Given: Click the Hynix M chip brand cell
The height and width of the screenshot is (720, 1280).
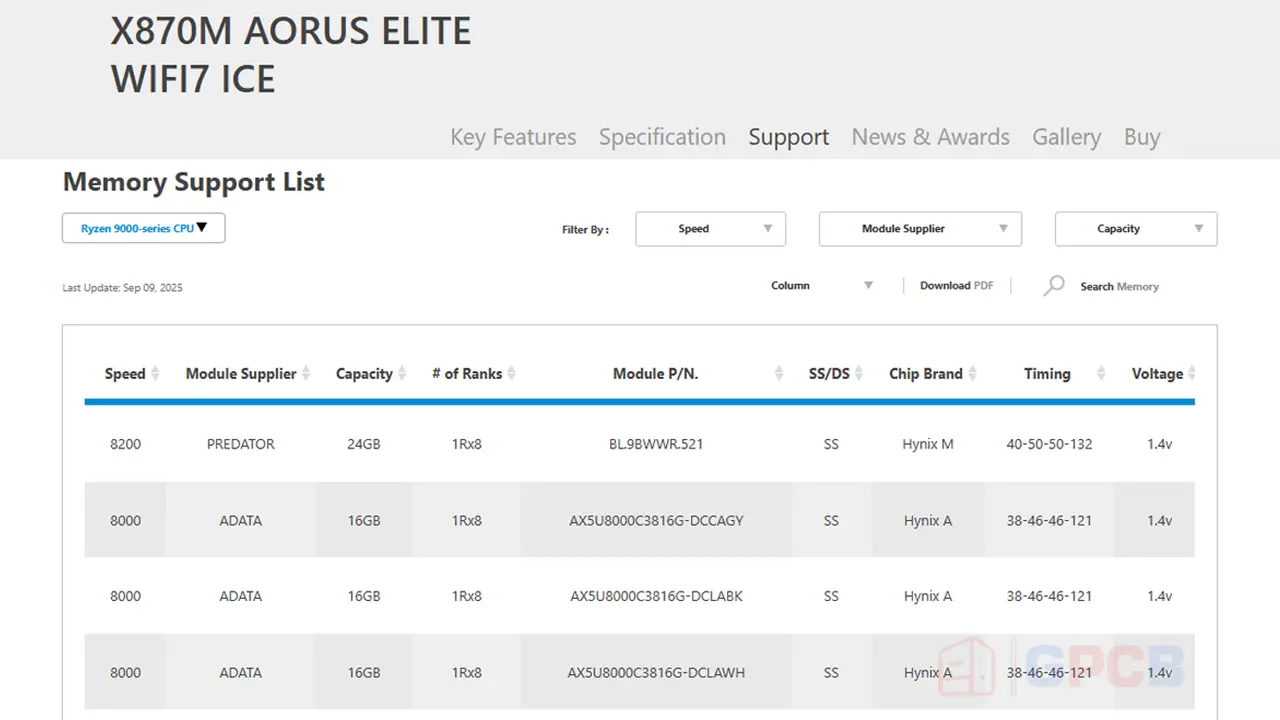Looking at the screenshot, I should coord(928,444).
